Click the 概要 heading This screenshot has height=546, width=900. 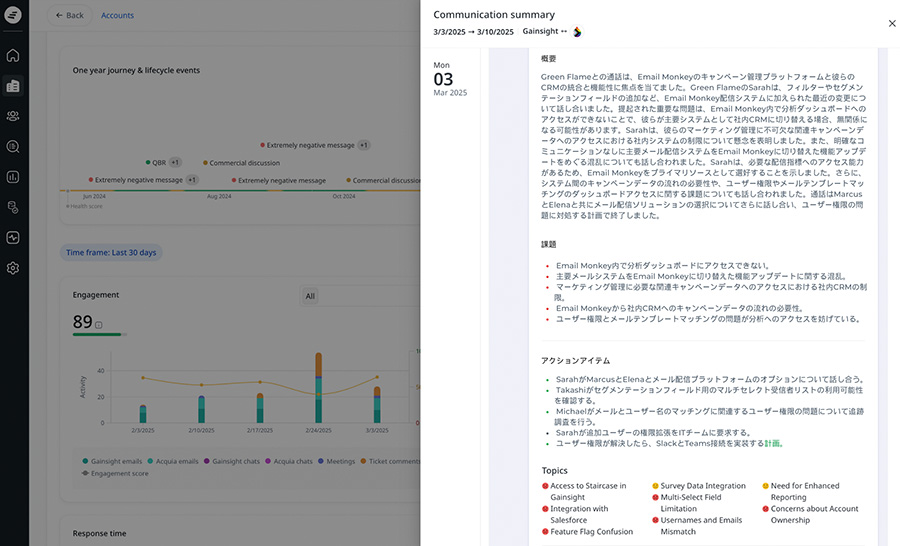tap(548, 59)
